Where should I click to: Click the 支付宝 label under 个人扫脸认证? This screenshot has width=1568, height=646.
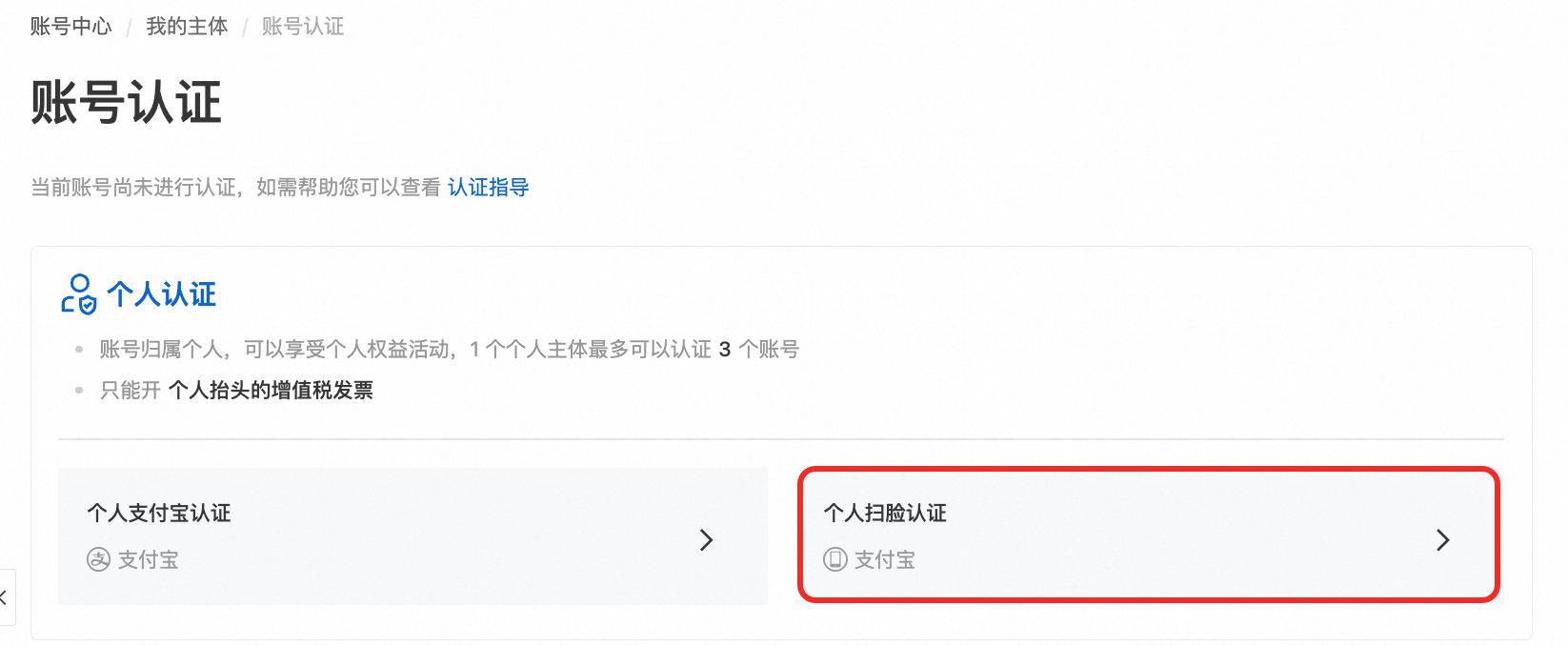pos(885,560)
